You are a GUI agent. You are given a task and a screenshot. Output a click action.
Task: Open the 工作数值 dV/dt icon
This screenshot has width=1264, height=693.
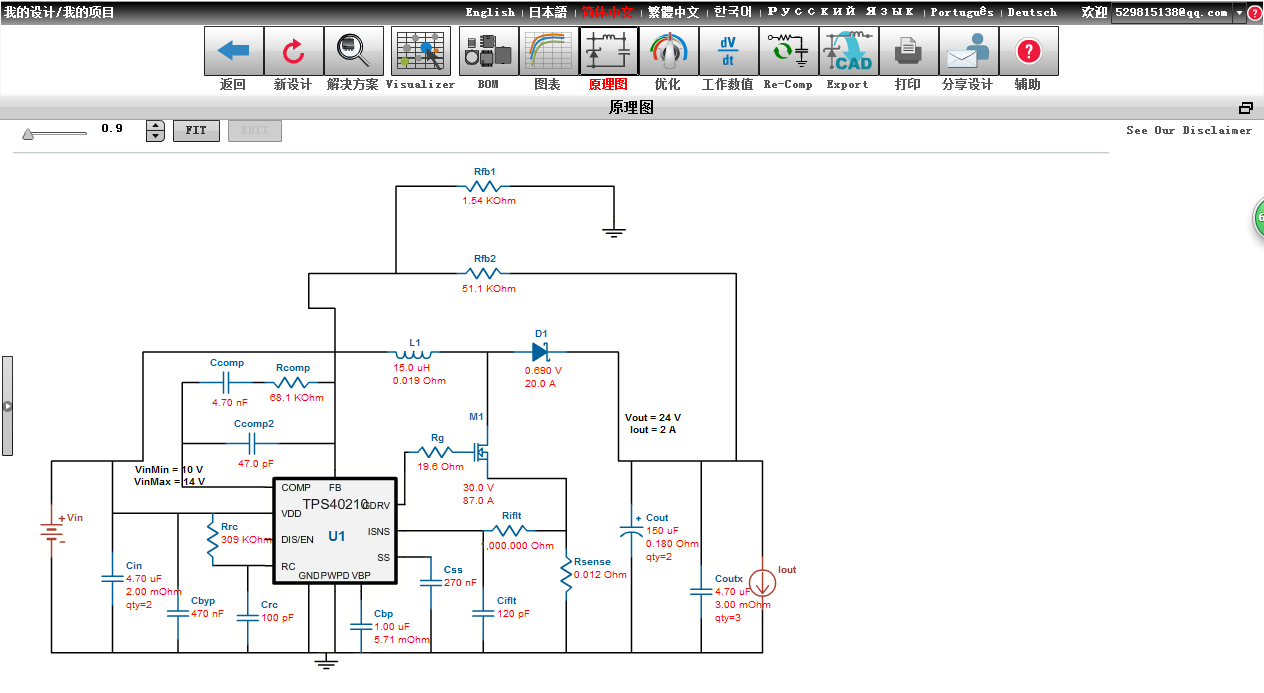pos(728,51)
